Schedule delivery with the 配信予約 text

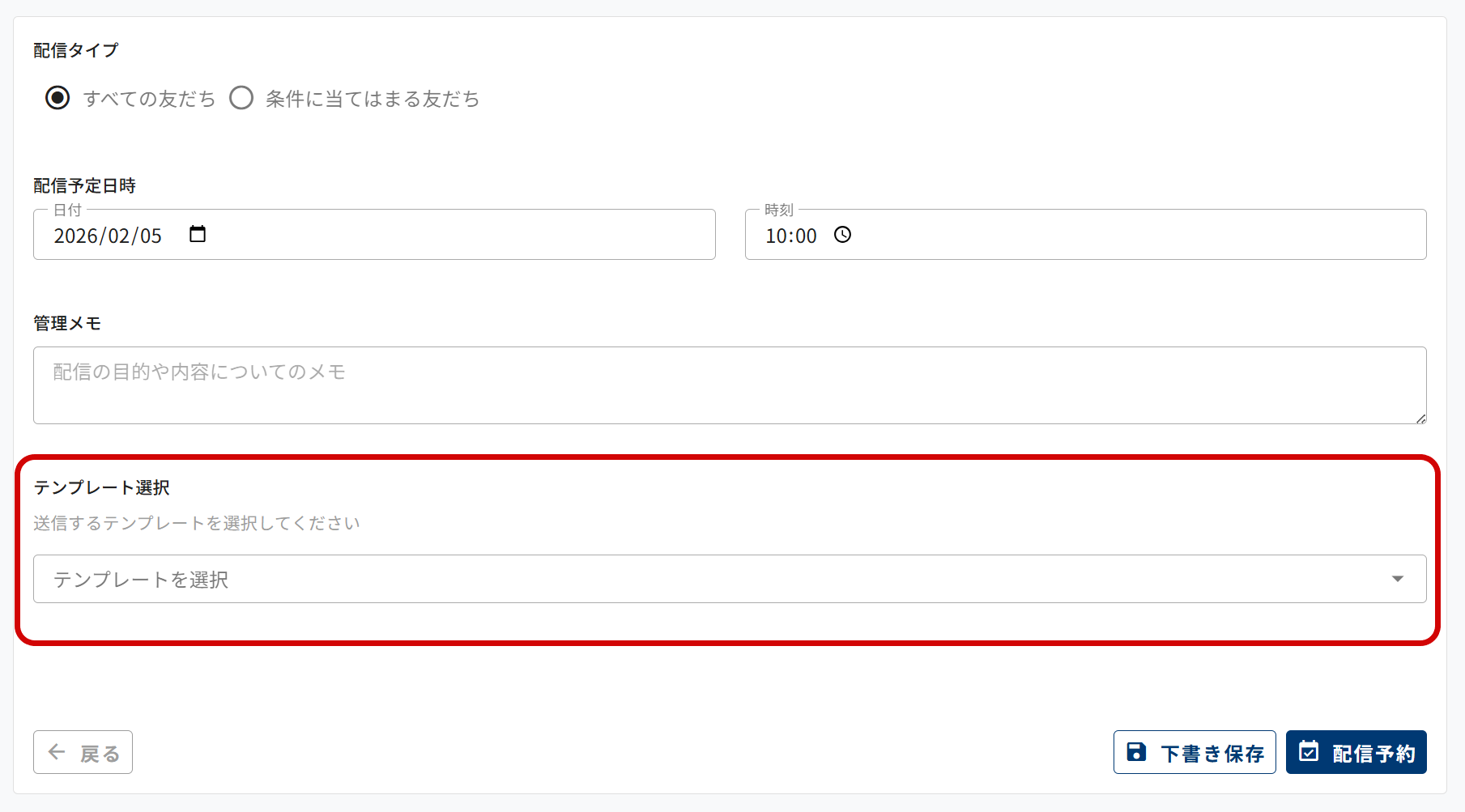pos(1373,754)
